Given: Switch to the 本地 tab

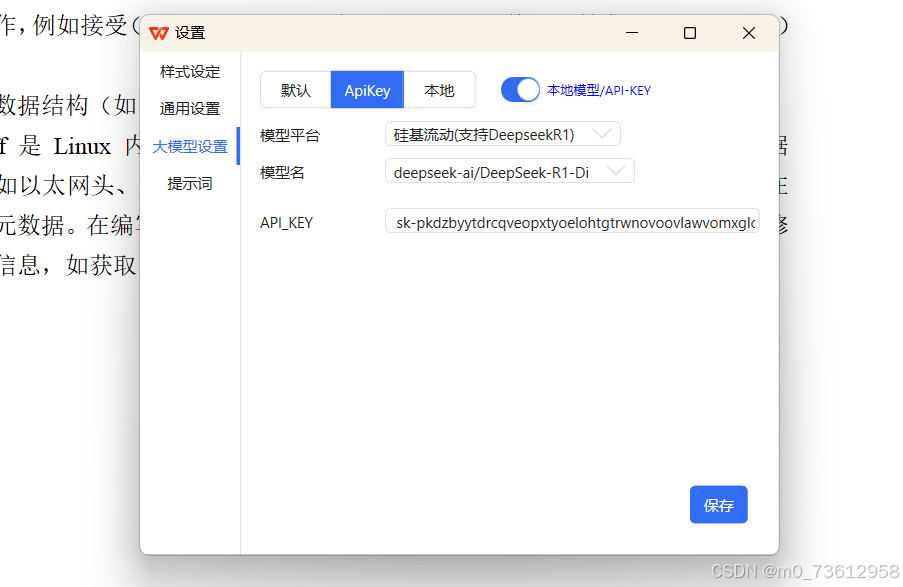Looking at the screenshot, I should pos(439,90).
